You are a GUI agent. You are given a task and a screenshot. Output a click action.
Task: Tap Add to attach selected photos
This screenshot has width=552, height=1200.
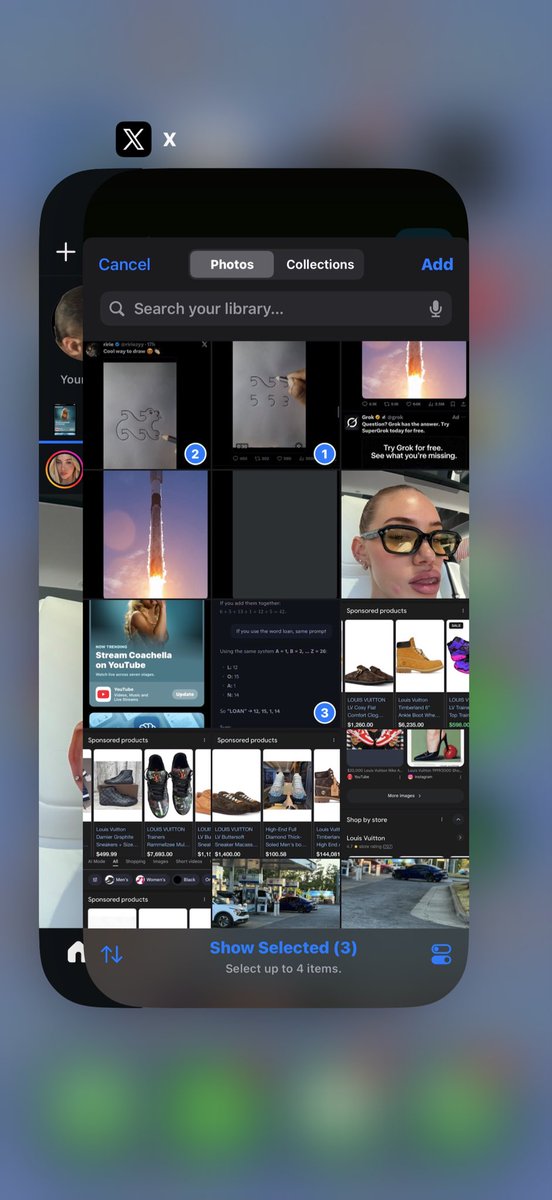(437, 264)
